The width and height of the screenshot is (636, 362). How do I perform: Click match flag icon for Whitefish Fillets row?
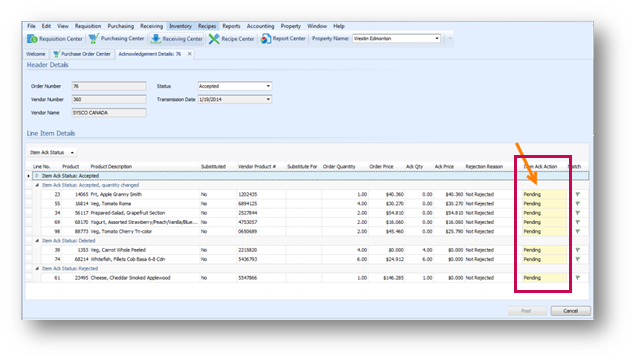578,259
